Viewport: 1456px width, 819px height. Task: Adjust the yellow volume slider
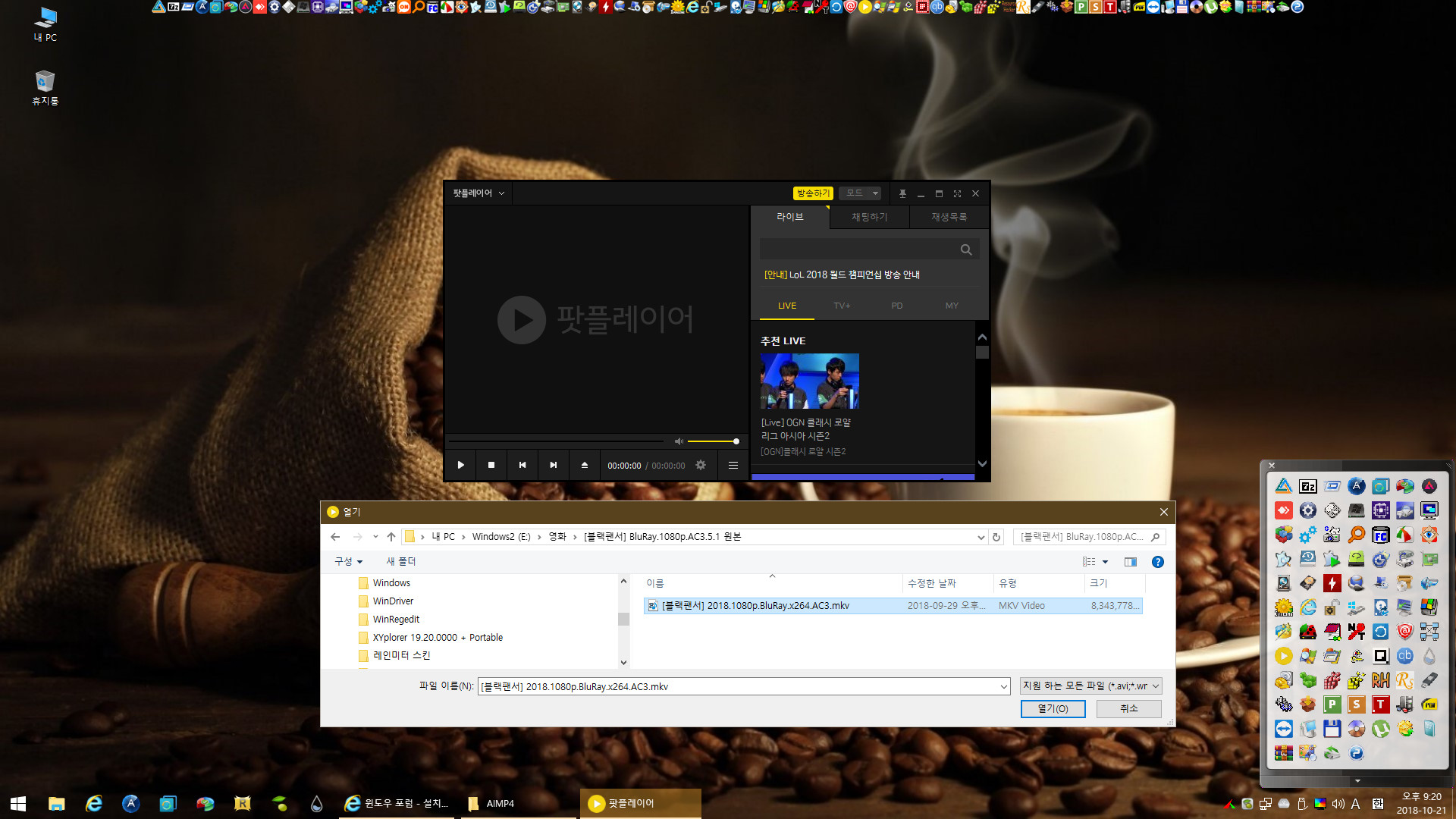[713, 441]
